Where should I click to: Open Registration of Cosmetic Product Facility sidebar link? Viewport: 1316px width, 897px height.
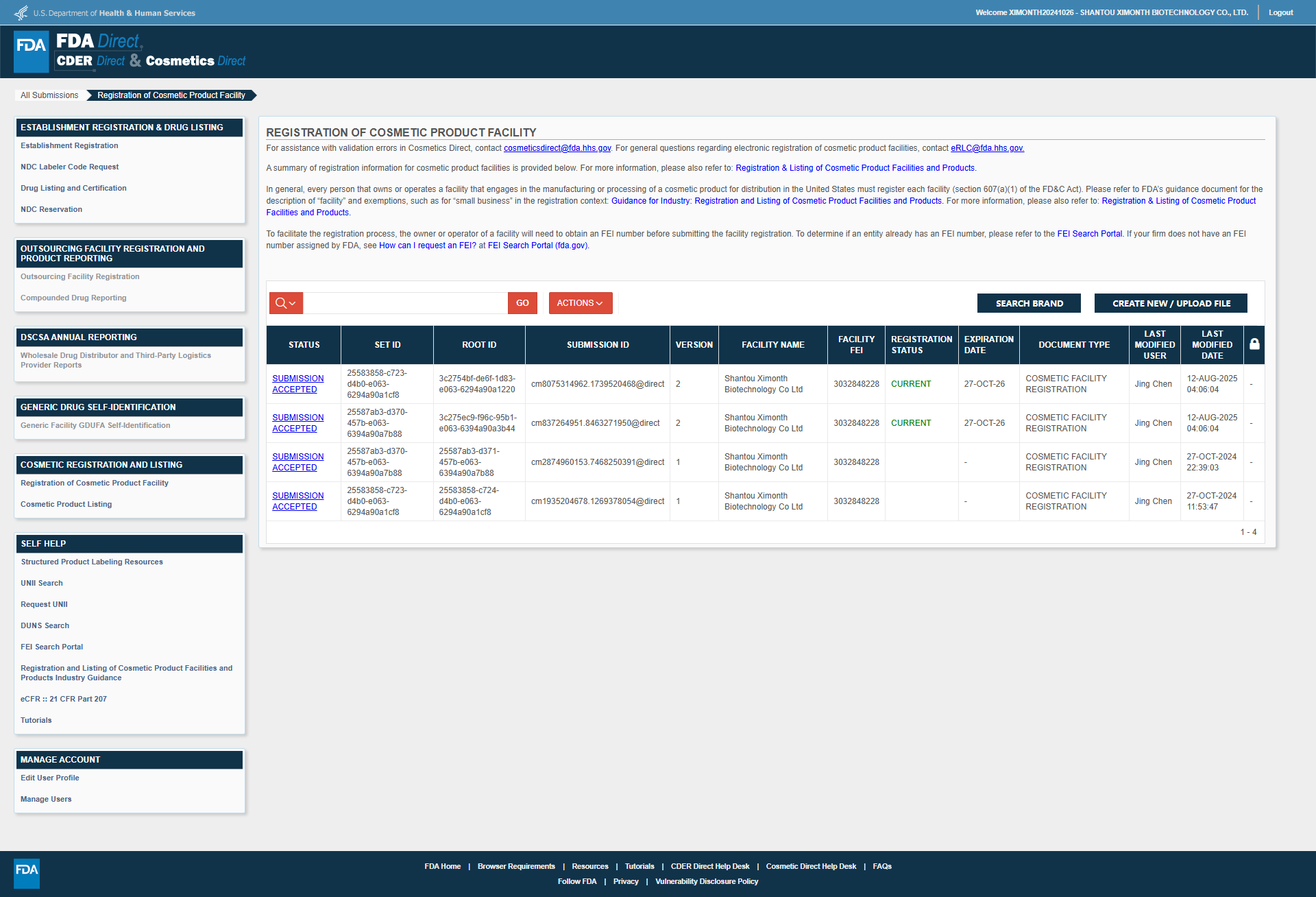pyautogui.click(x=95, y=483)
